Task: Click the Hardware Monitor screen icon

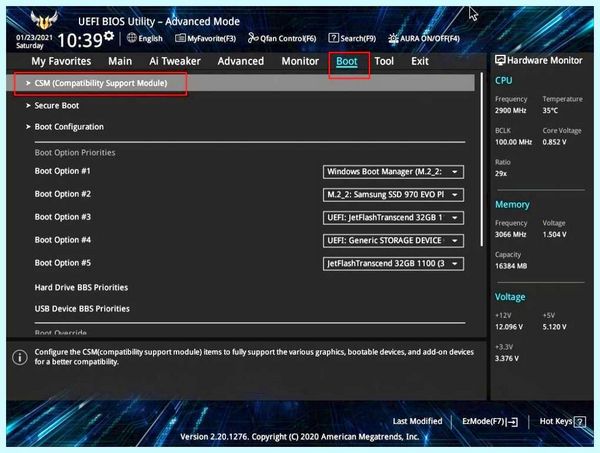Action: click(500, 60)
